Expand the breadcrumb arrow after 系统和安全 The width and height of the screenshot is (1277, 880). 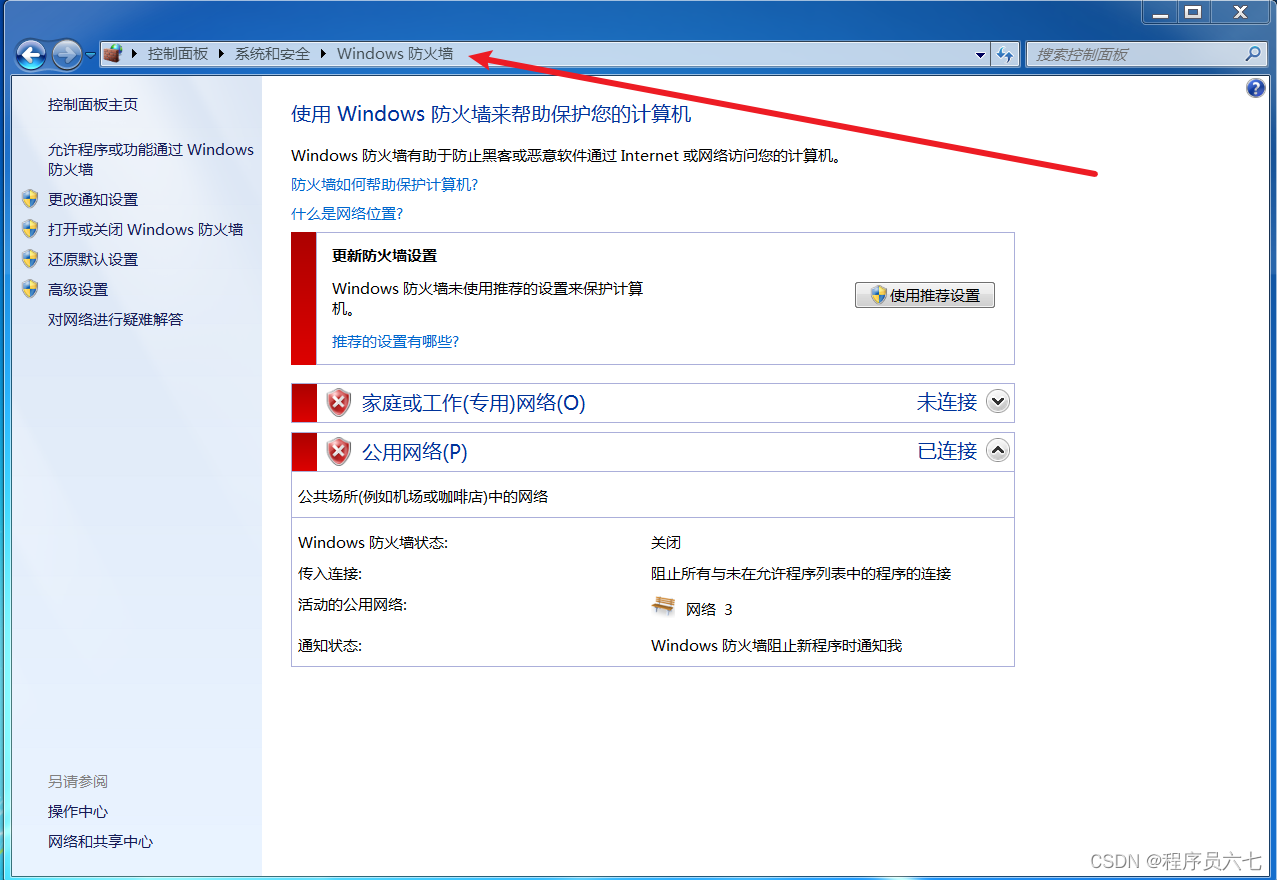[323, 54]
